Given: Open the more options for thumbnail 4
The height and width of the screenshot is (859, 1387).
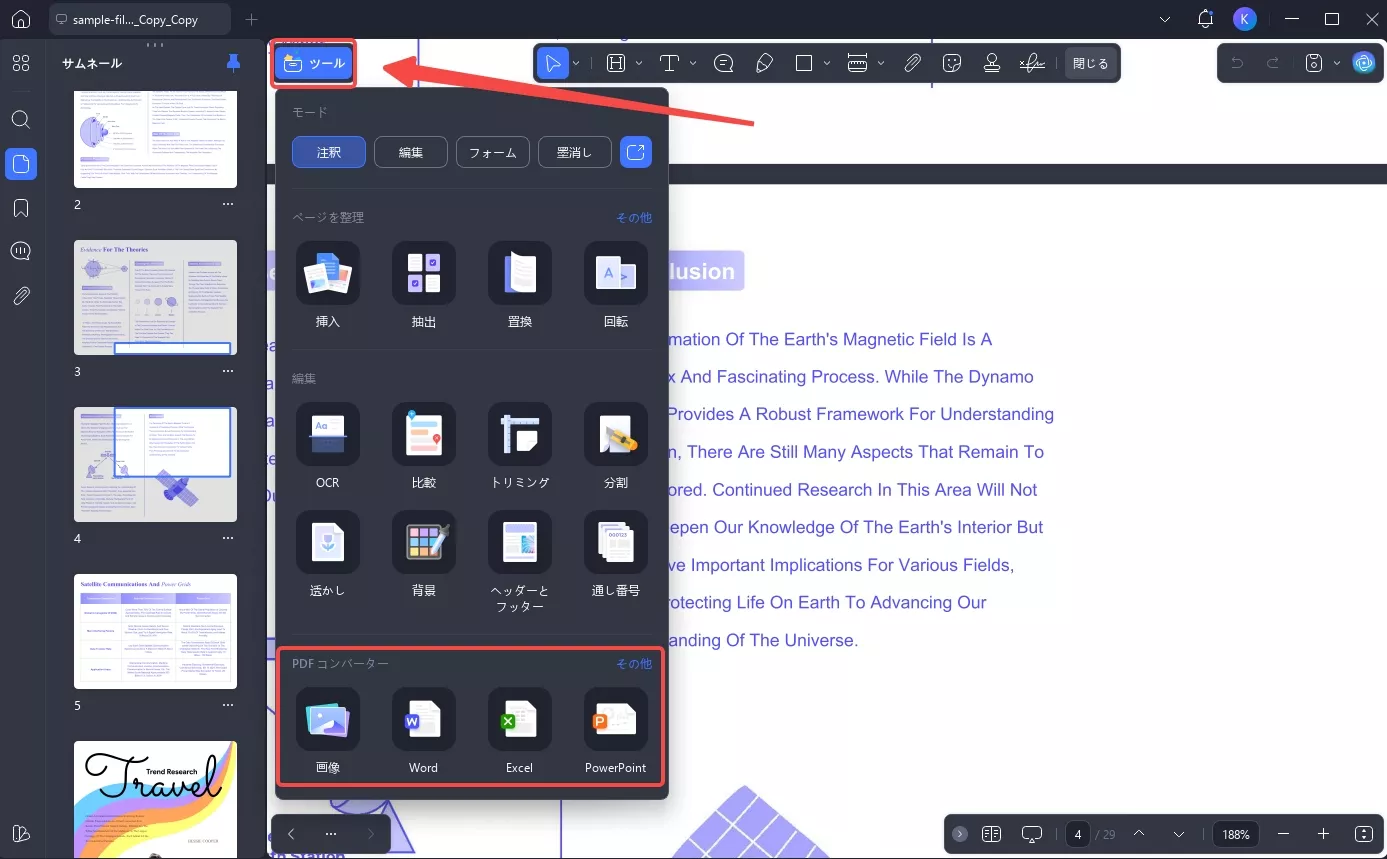Looking at the screenshot, I should pyautogui.click(x=228, y=538).
